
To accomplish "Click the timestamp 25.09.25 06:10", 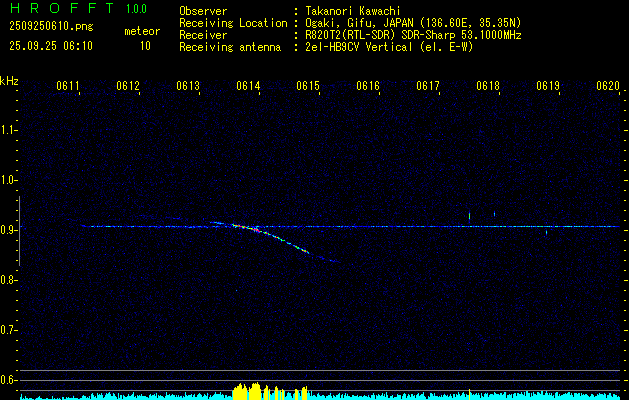I will pos(51,46).
